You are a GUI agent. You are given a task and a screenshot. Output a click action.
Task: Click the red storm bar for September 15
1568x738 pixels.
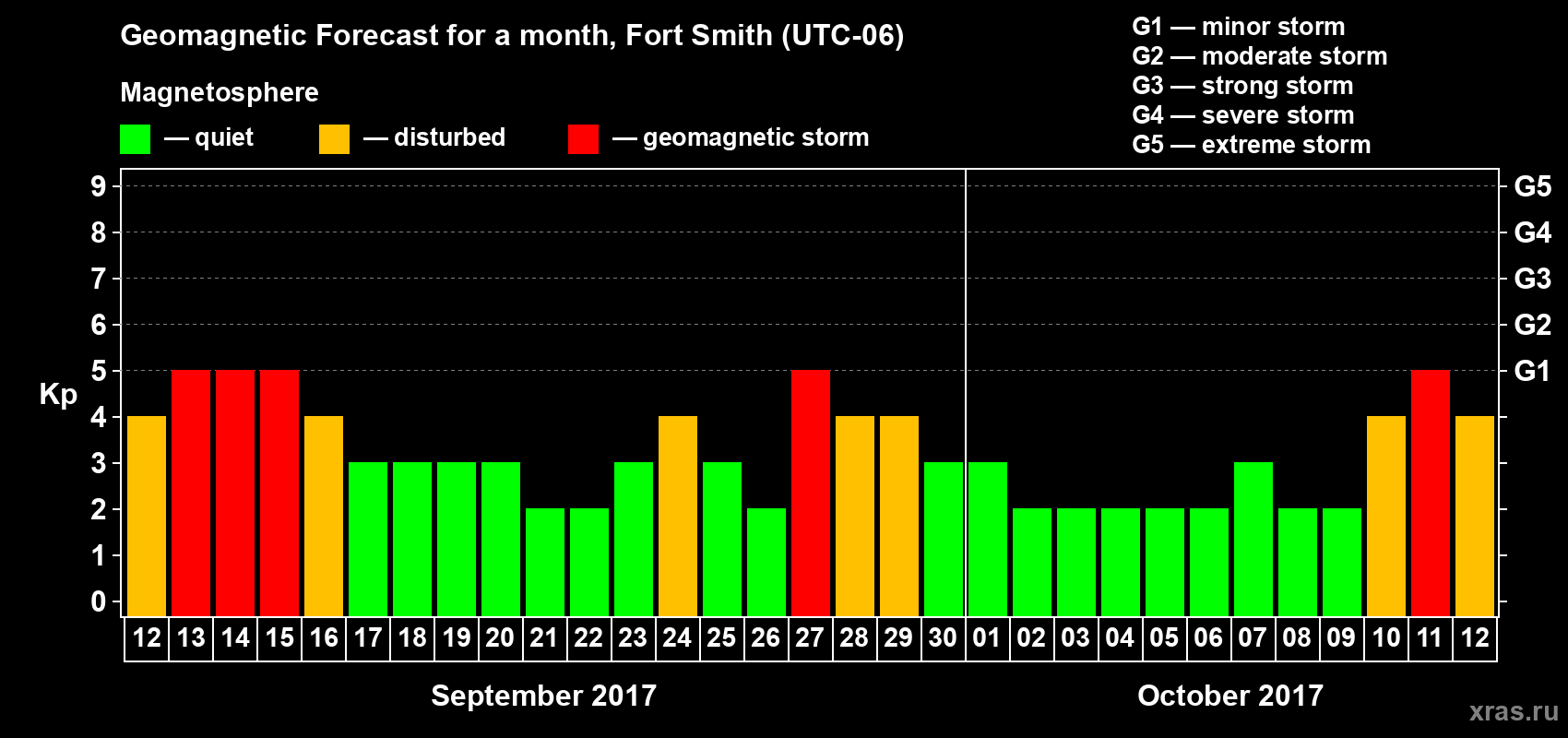point(279,494)
